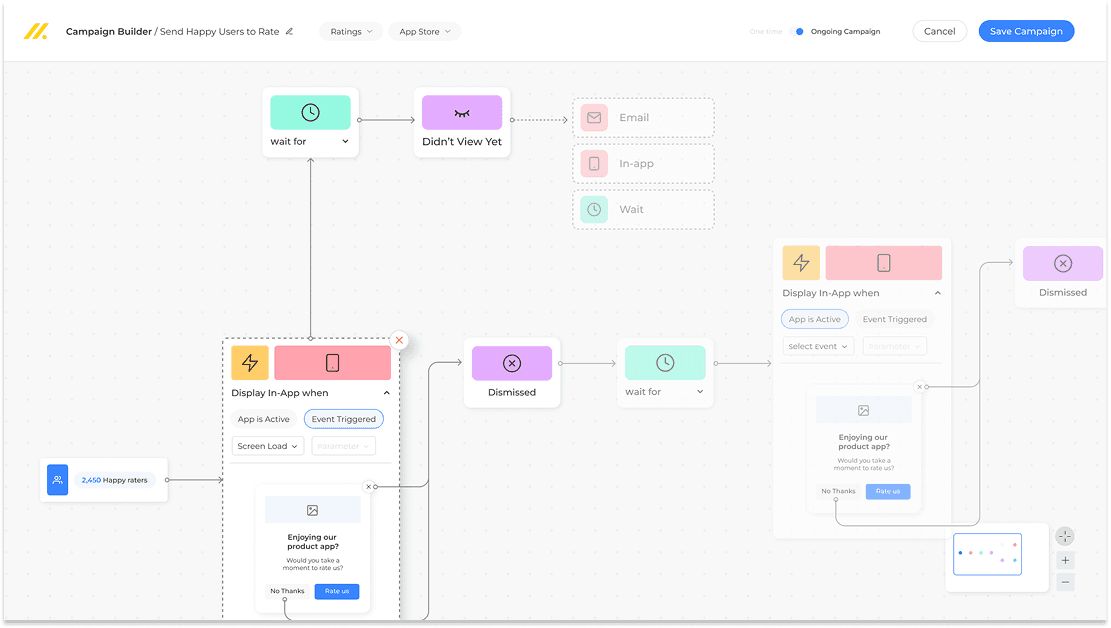Zoom in with the plus button
This screenshot has width=1111, height=628.
pyautogui.click(x=1065, y=561)
